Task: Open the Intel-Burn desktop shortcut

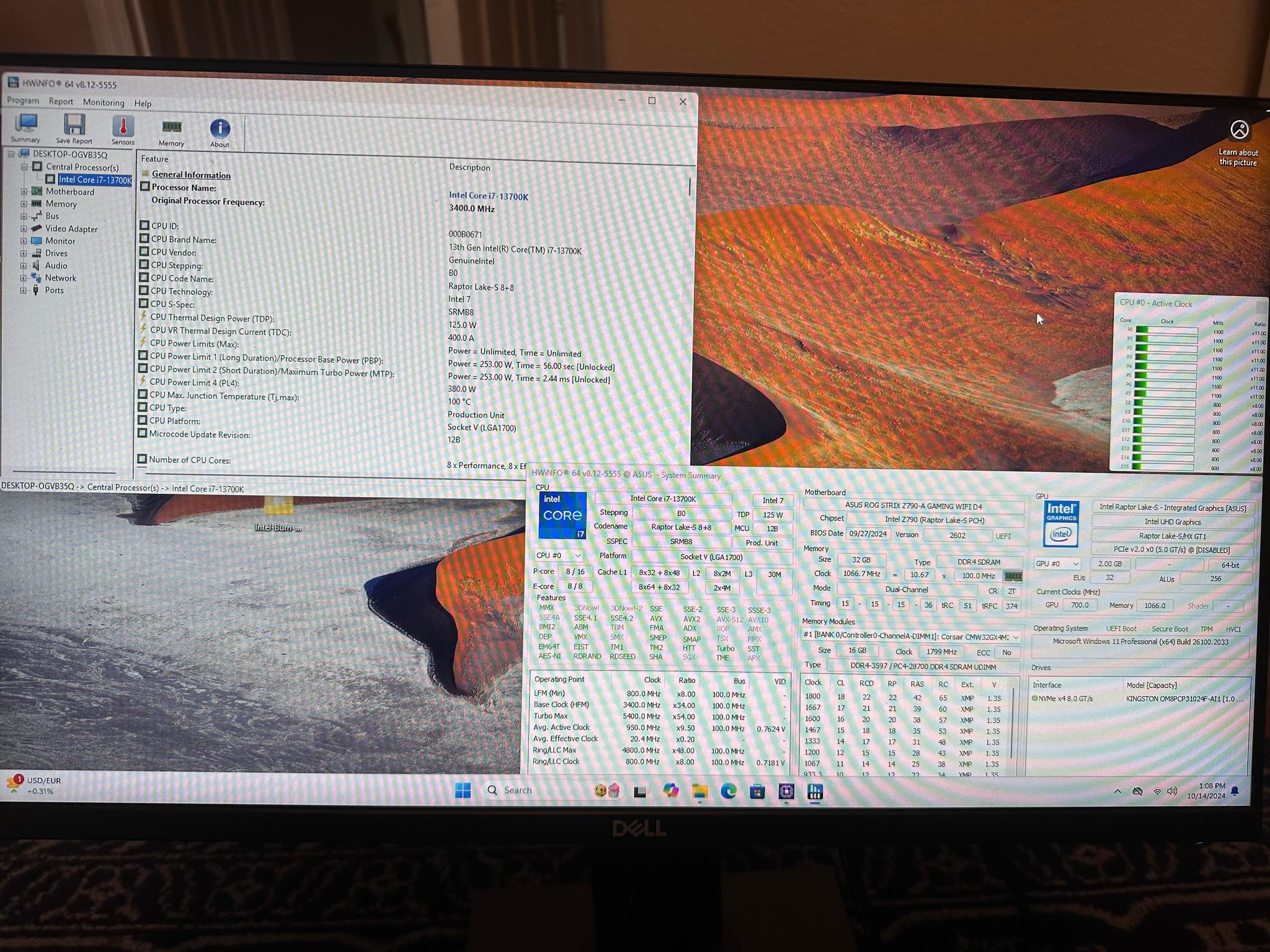Action: click(x=278, y=513)
